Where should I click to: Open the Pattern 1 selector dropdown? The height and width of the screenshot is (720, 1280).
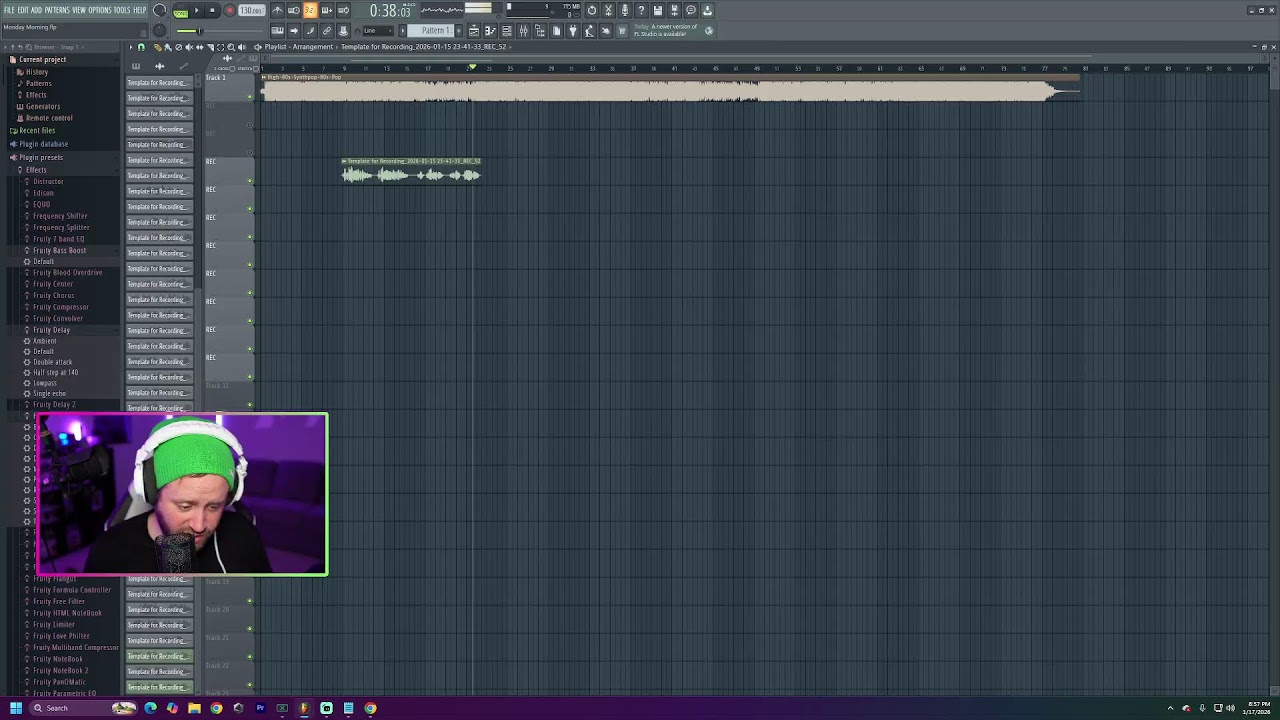(x=430, y=31)
